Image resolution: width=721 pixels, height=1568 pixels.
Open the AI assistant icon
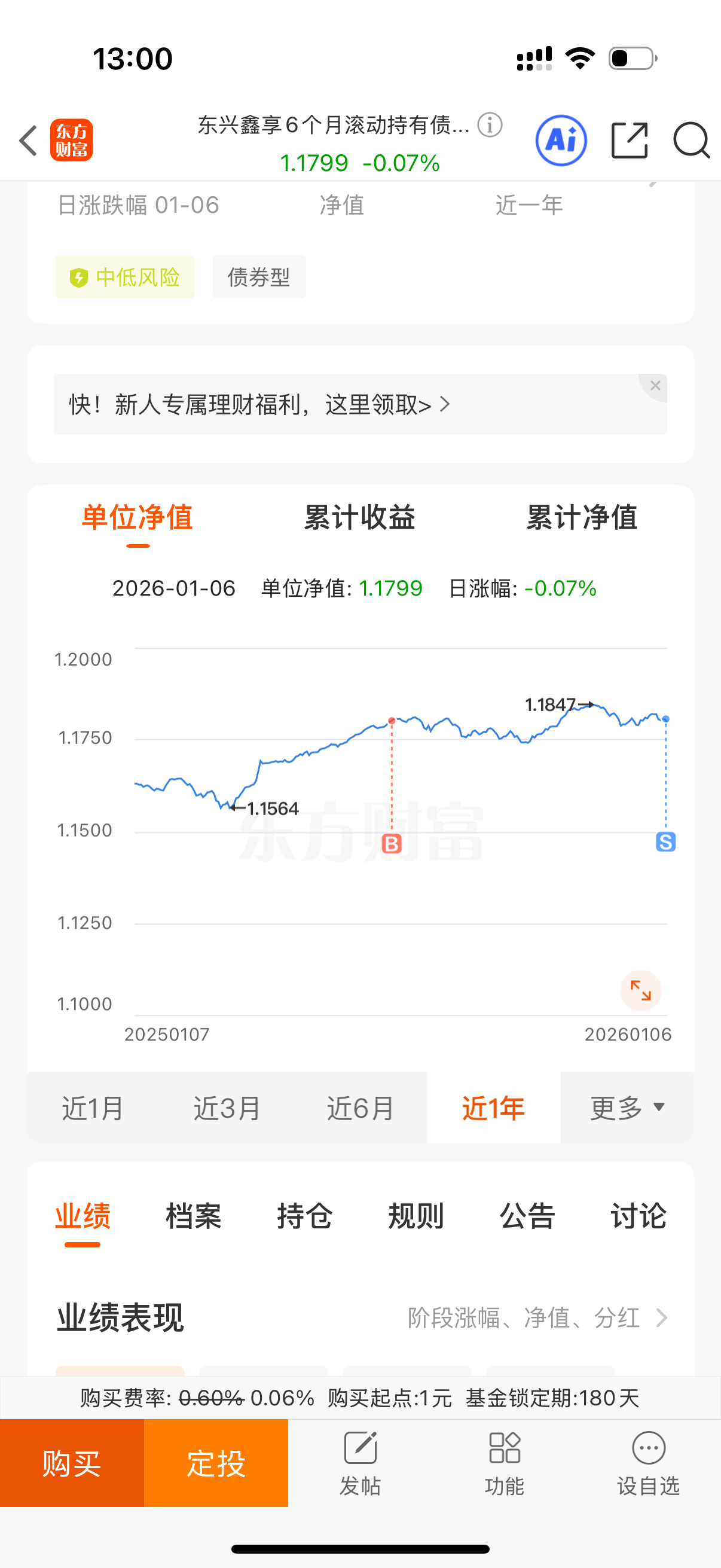click(561, 141)
